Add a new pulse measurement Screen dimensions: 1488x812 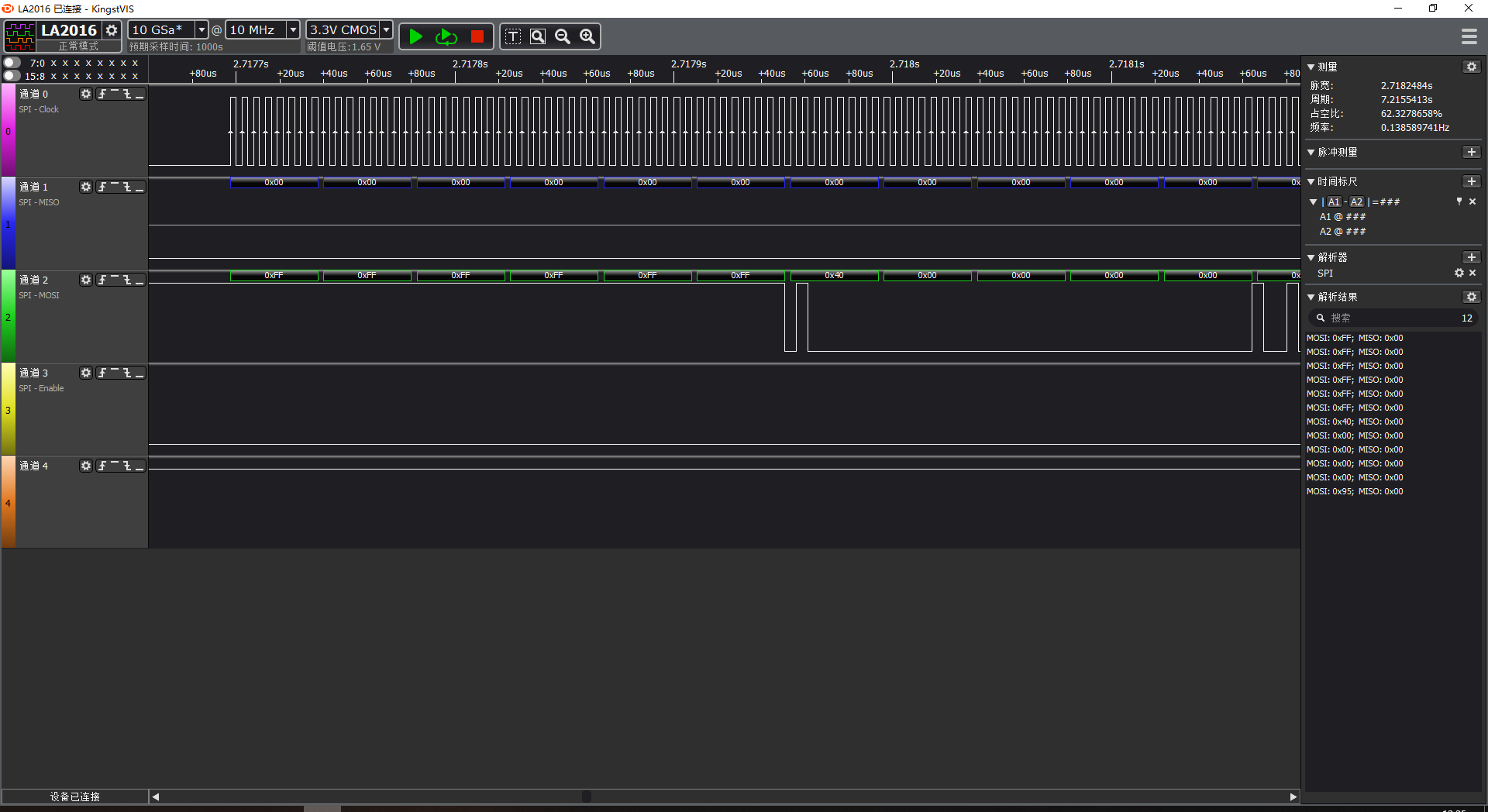(x=1472, y=152)
